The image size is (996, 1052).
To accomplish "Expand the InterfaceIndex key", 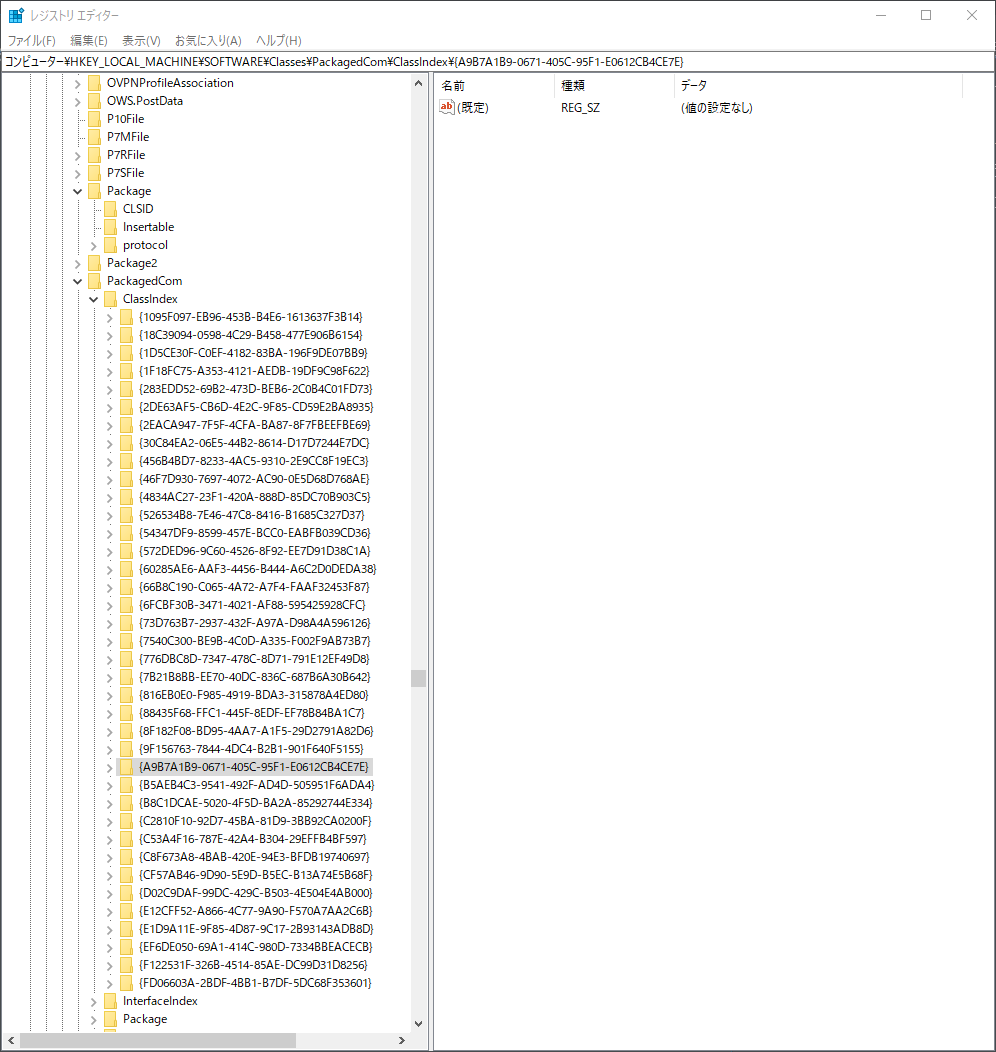I will (x=93, y=1002).
